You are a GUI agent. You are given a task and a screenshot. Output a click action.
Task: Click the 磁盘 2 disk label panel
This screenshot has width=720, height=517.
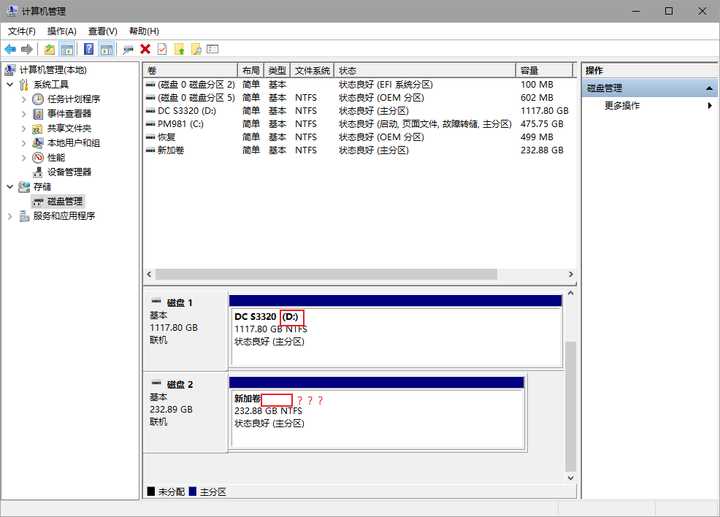pyautogui.click(x=185, y=411)
